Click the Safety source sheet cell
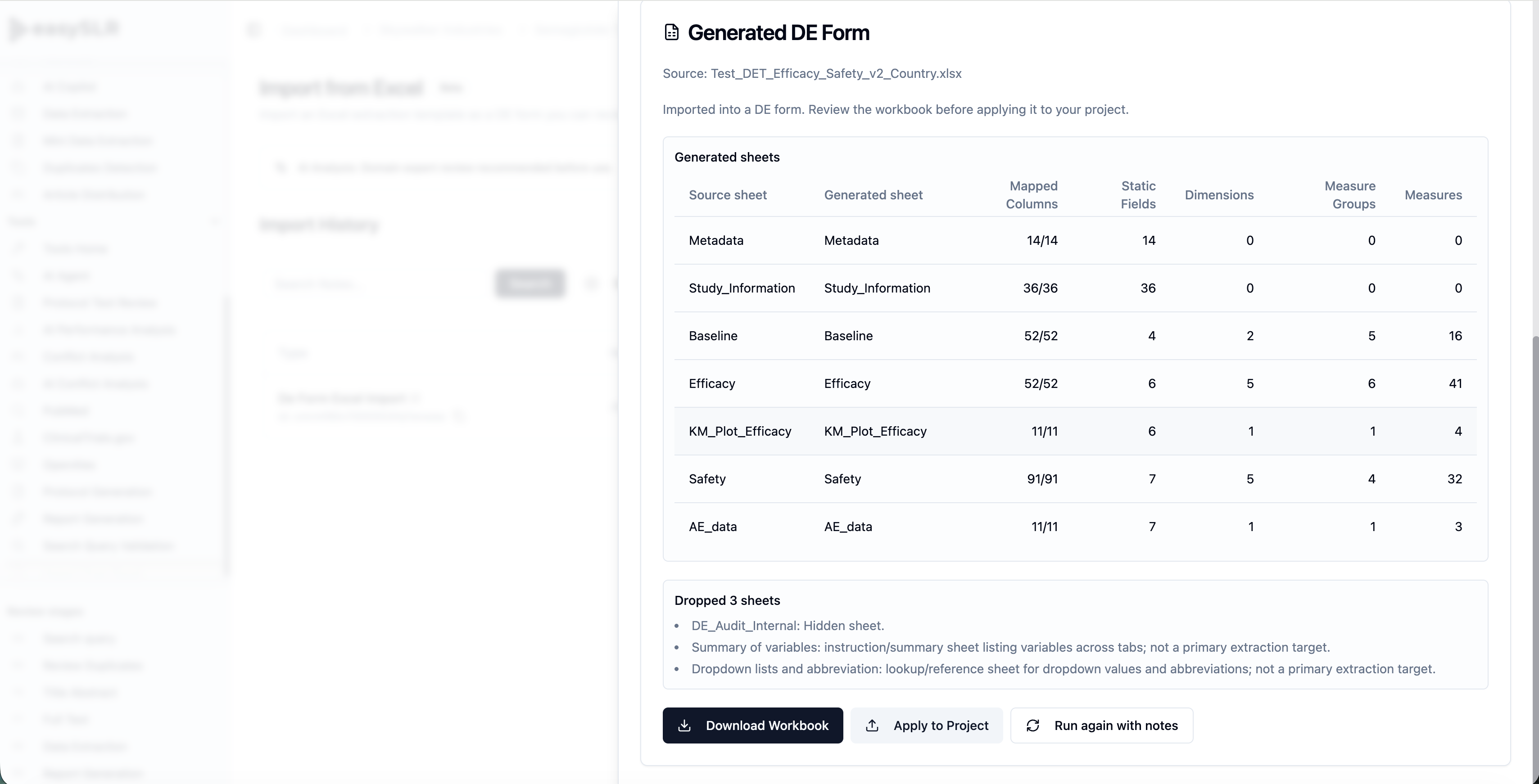Screen dimensions: 1539x784 (707, 479)
